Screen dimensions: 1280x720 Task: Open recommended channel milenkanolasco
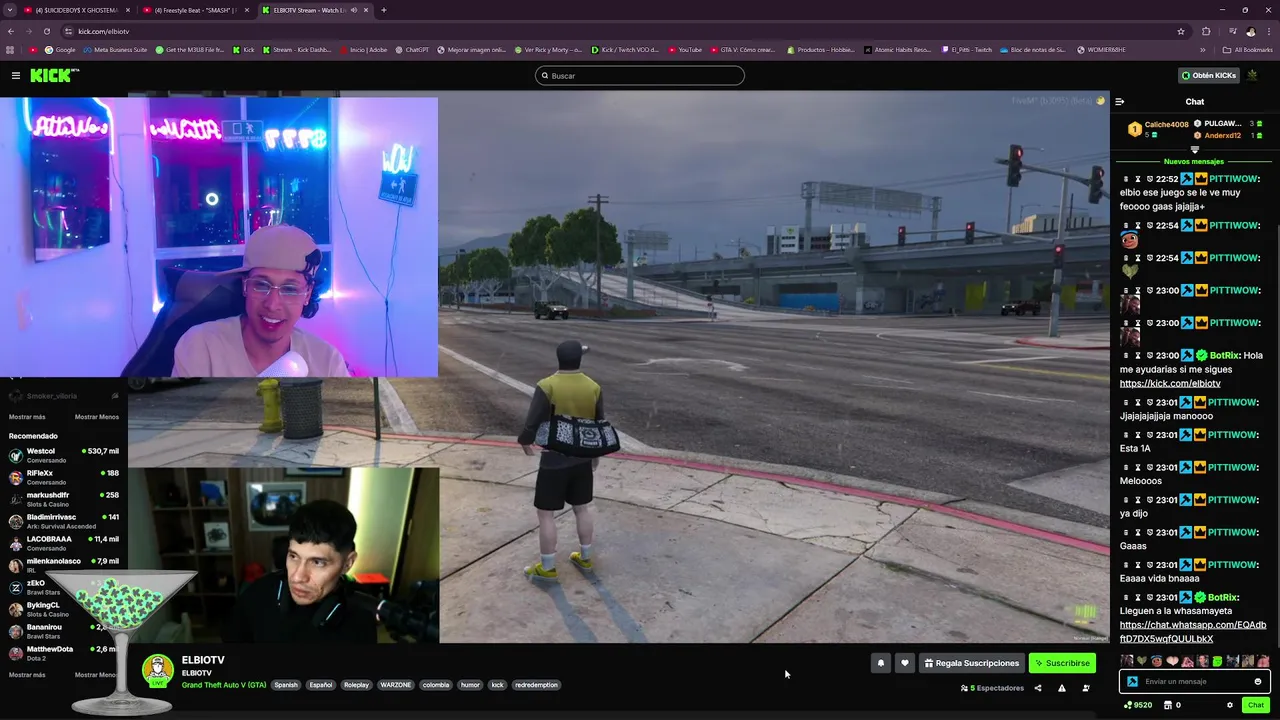(x=64, y=565)
